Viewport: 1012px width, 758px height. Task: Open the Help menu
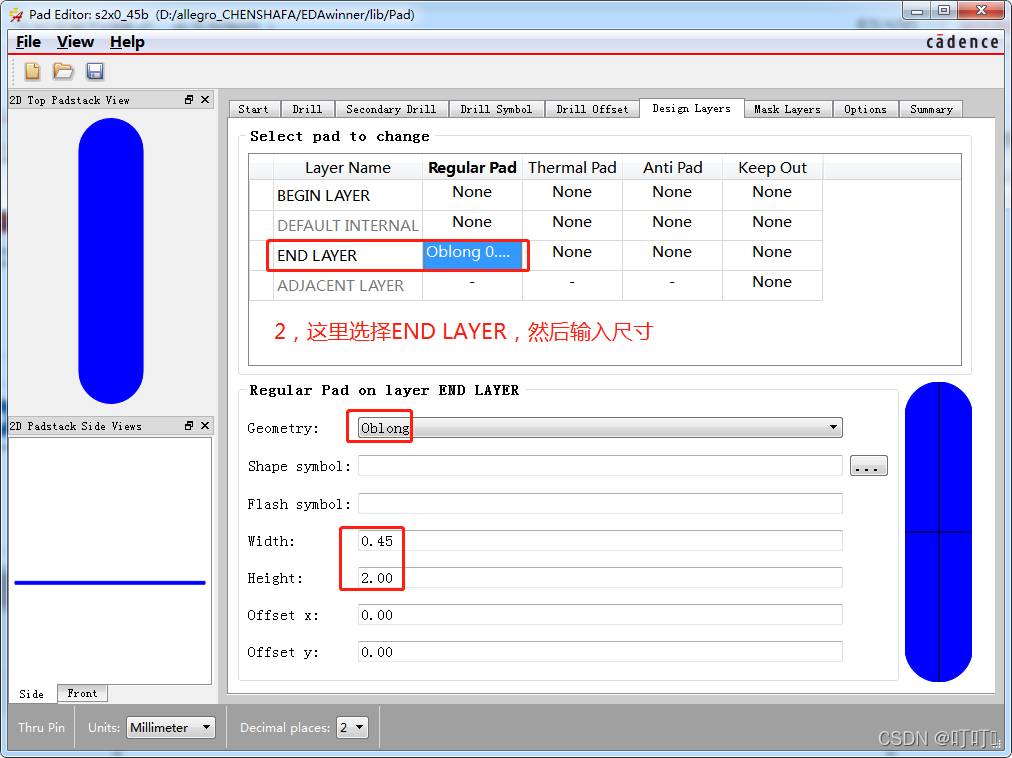pos(127,42)
